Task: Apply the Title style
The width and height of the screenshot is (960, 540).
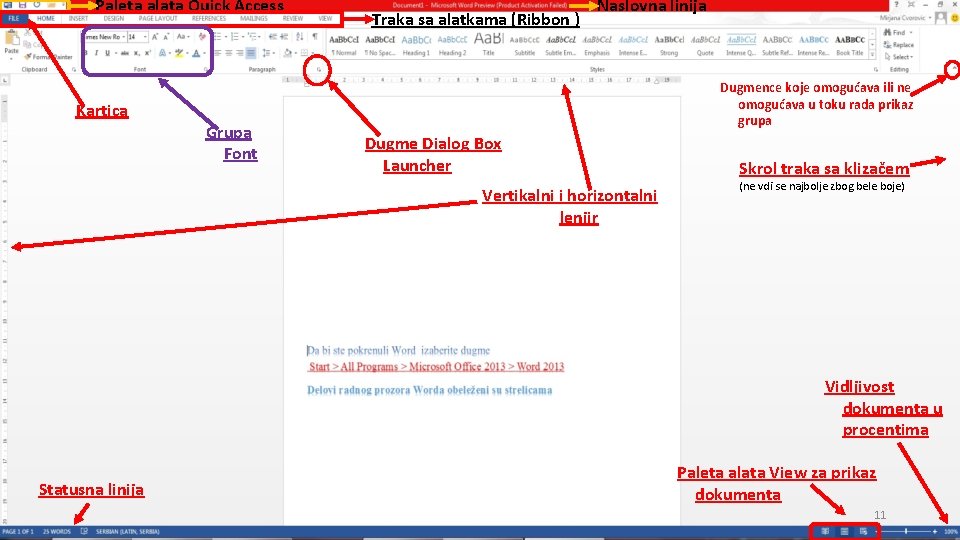Action: point(489,45)
